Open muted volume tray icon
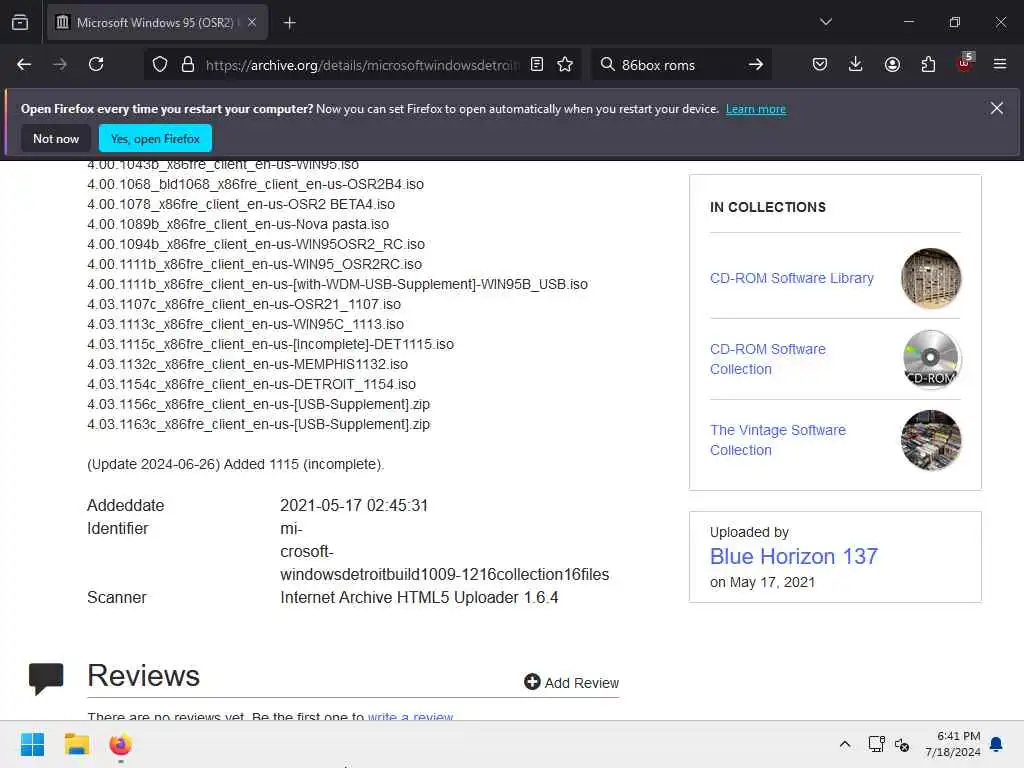Image resolution: width=1024 pixels, height=768 pixels. coord(902,744)
